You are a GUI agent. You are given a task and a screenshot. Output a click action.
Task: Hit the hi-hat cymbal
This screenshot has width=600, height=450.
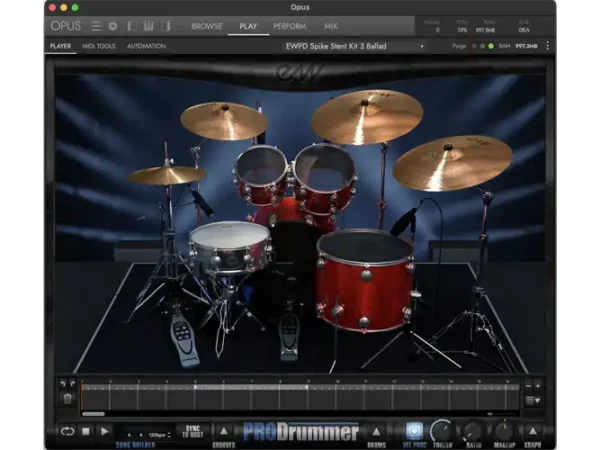[166, 176]
